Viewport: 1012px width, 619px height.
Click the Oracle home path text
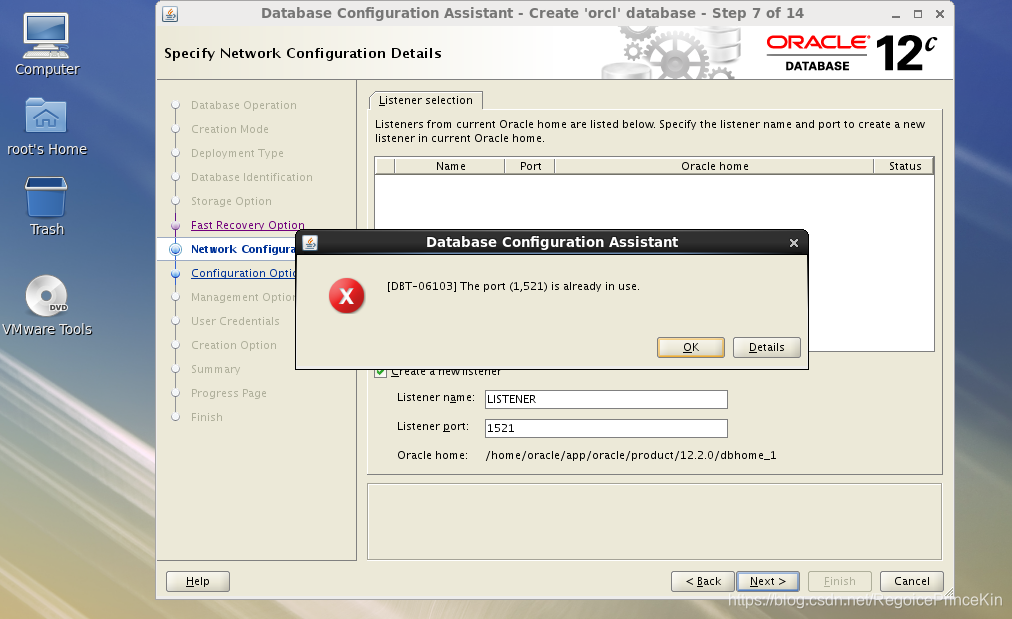[631, 455]
